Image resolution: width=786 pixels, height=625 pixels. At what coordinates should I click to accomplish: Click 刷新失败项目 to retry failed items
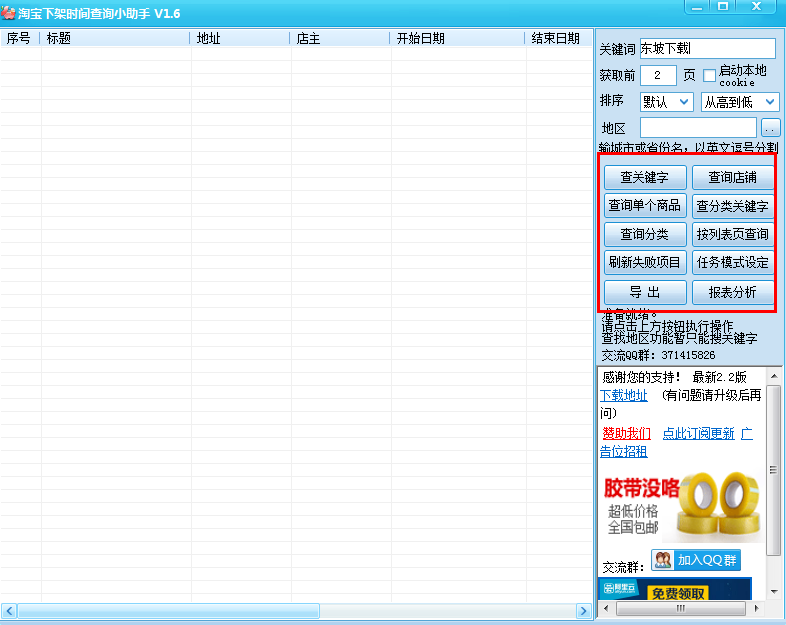[645, 262]
